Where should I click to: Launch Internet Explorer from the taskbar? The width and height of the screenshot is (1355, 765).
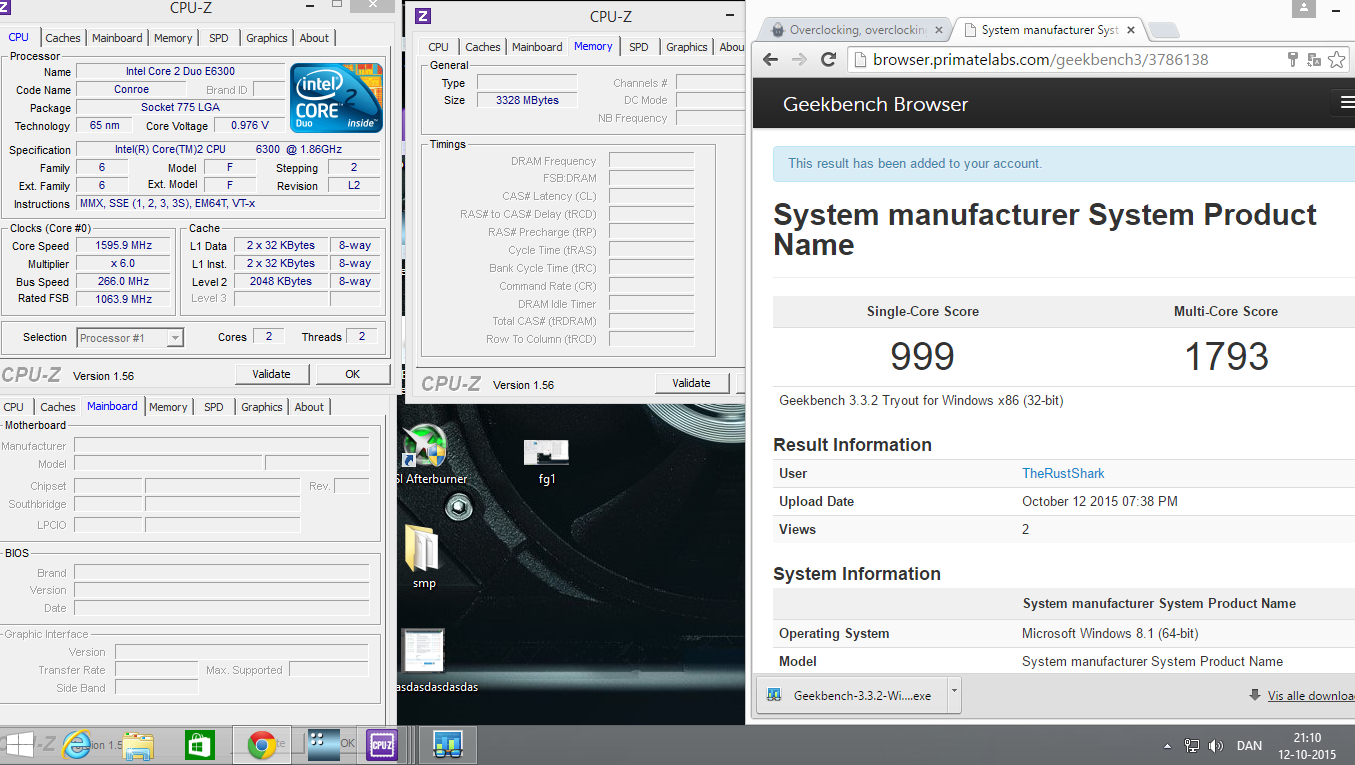[77, 744]
